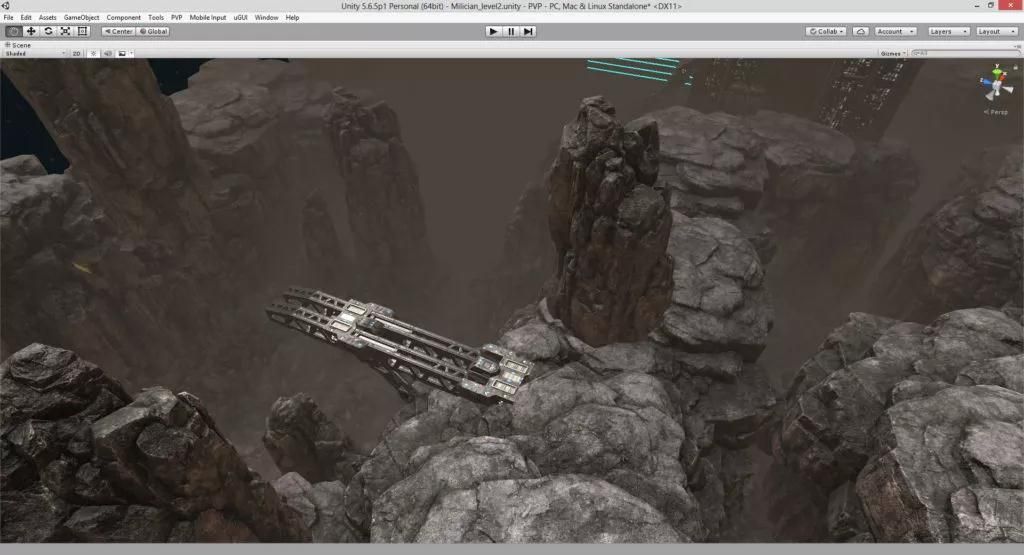1024x555 pixels.
Task: Toggle scene lighting on or off
Action: (x=93, y=53)
